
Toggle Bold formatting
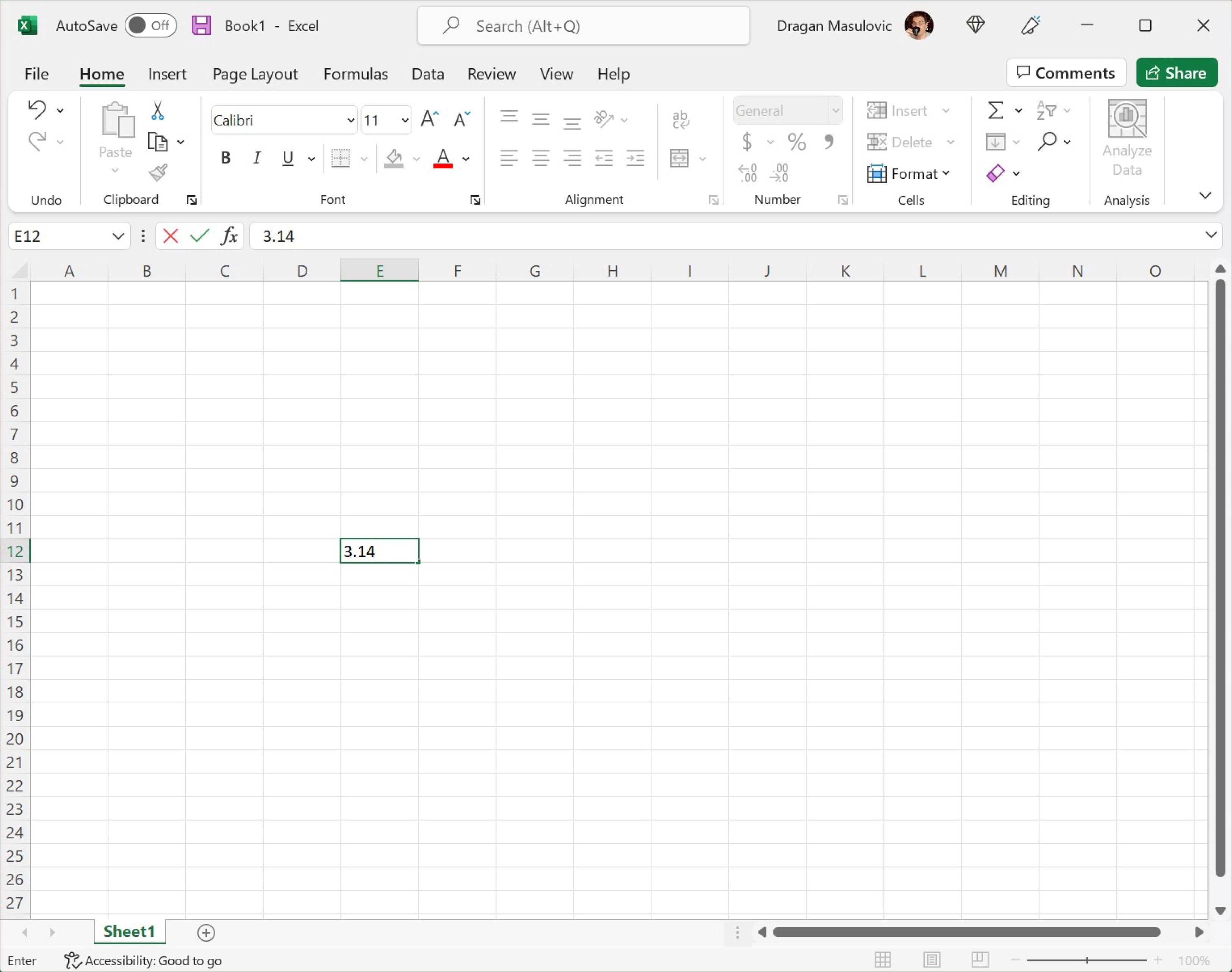pyautogui.click(x=225, y=158)
